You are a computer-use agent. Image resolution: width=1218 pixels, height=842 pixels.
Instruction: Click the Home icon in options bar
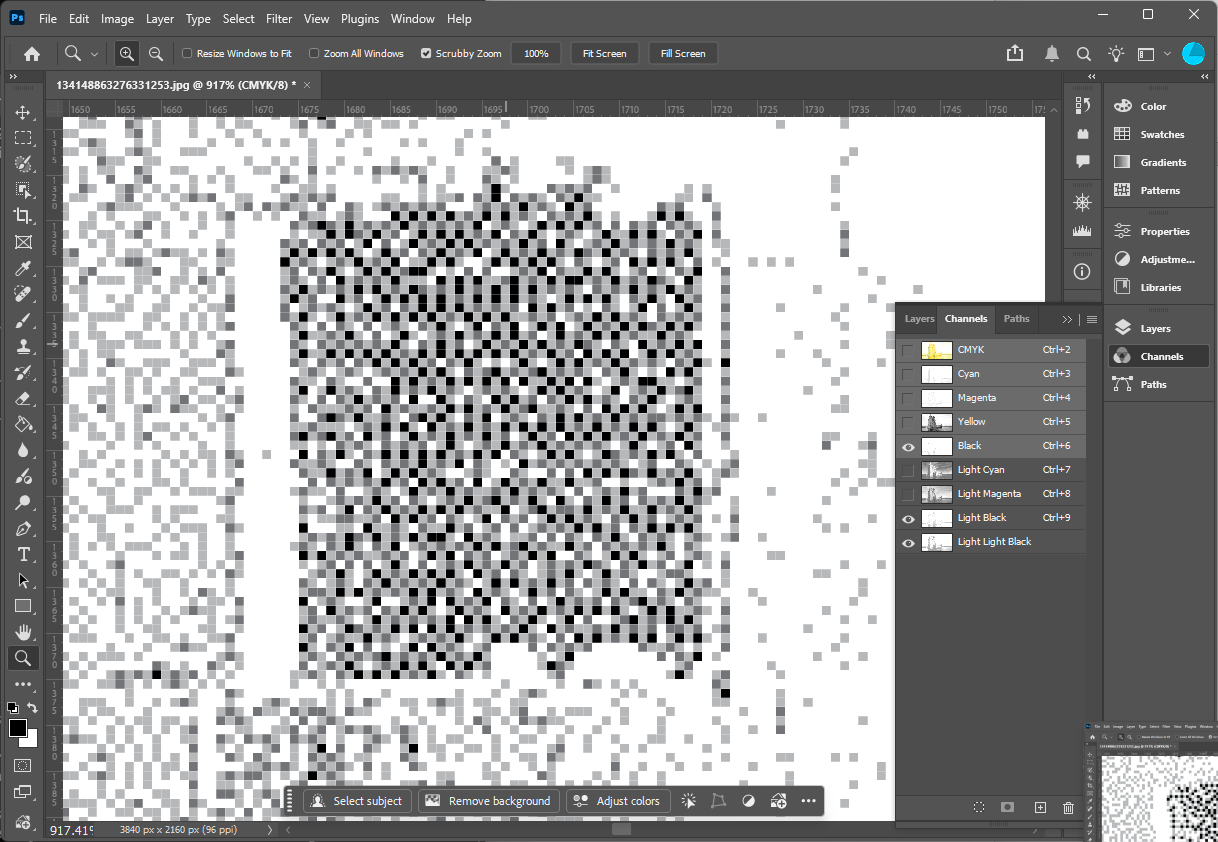(32, 54)
